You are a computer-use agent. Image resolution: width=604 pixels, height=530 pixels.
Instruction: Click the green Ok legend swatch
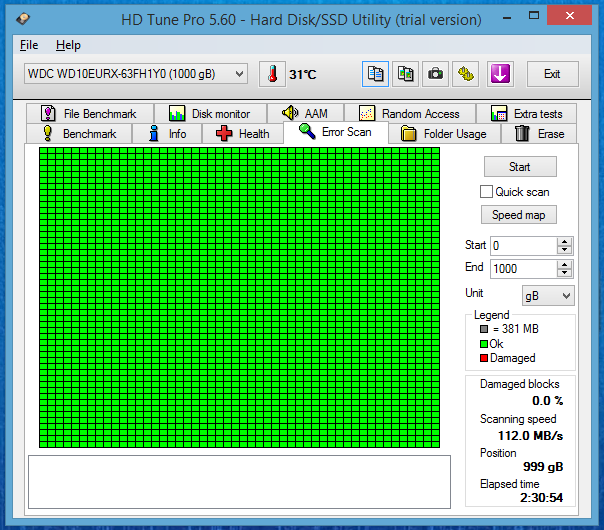point(484,344)
